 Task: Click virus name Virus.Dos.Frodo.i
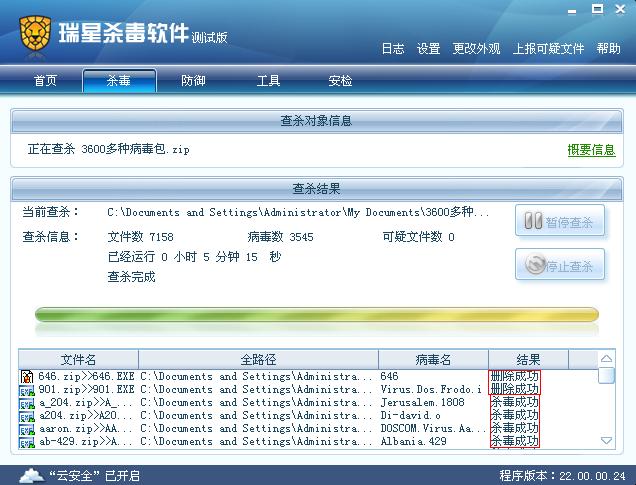(x=431, y=390)
